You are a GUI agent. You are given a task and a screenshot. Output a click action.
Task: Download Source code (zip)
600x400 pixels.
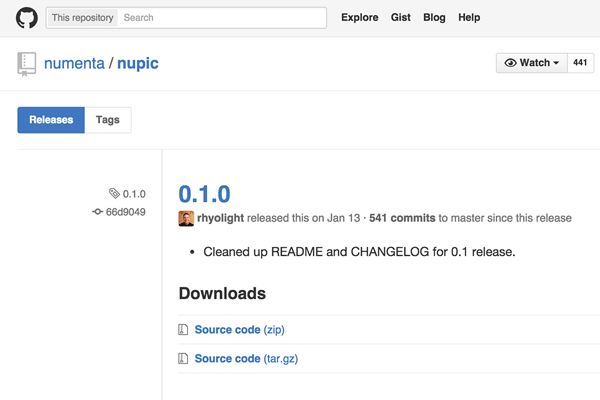pos(240,330)
